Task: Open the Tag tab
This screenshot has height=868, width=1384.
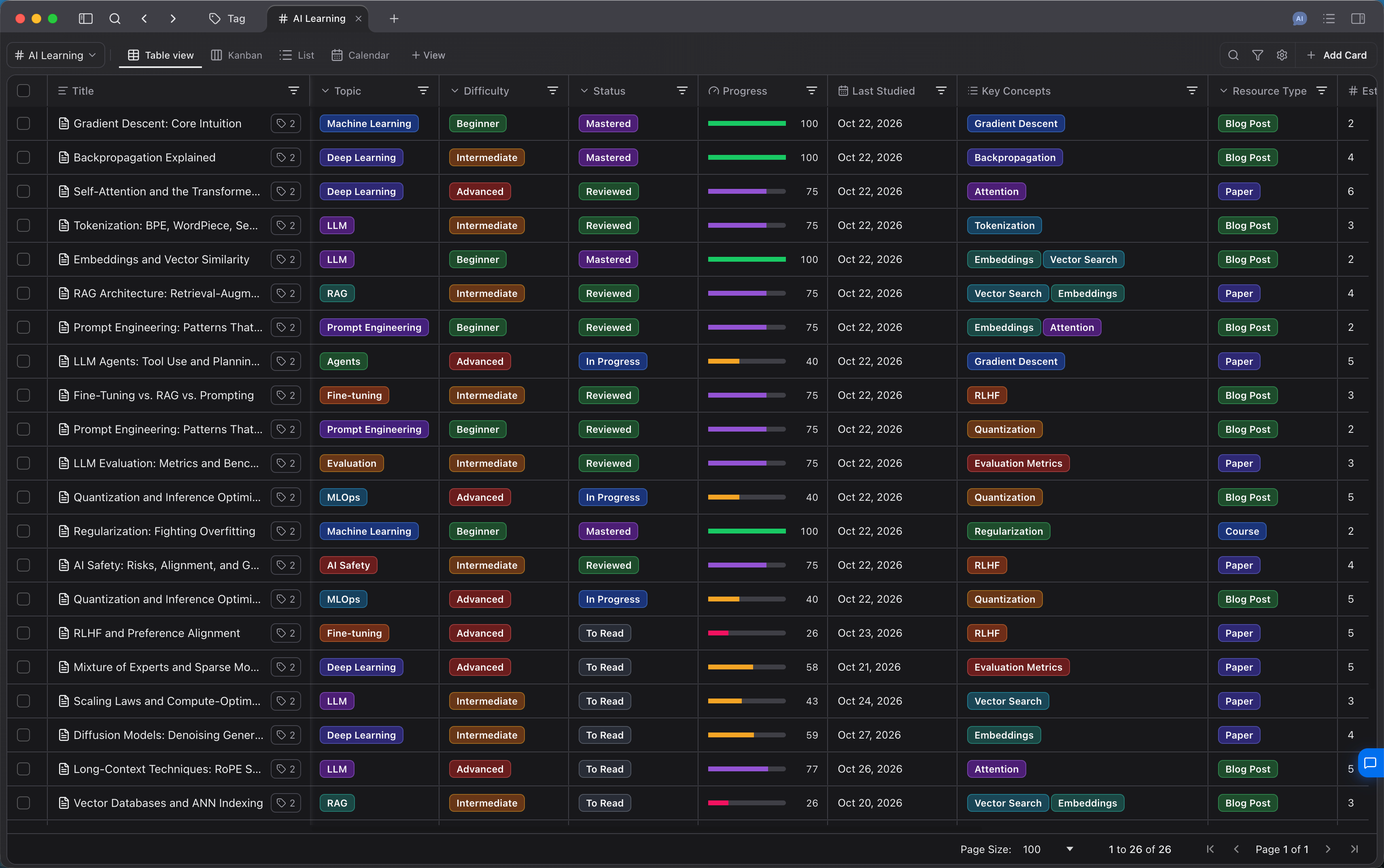Action: tap(227, 18)
